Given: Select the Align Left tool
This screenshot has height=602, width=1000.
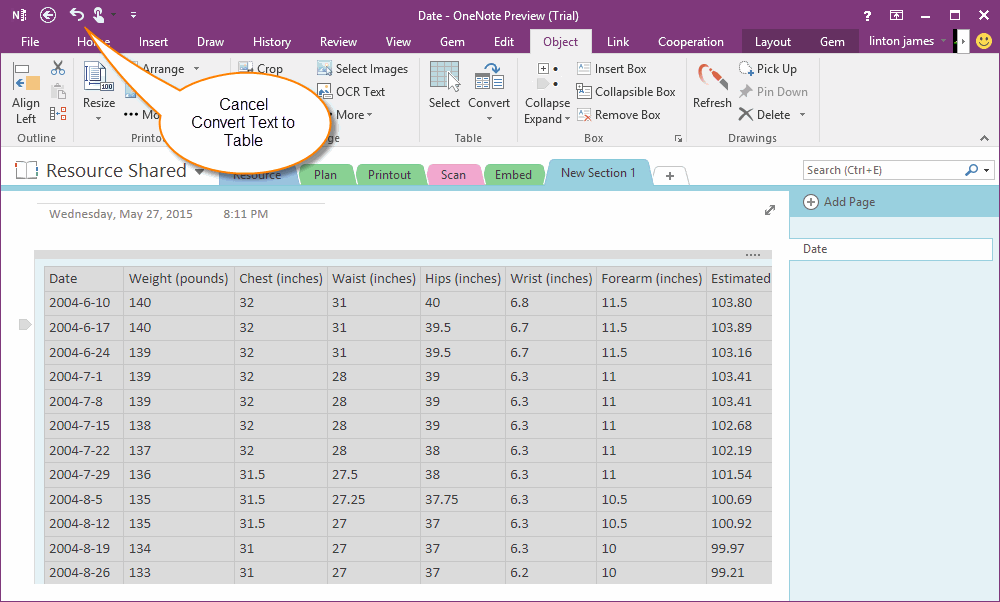Looking at the screenshot, I should coord(25,90).
